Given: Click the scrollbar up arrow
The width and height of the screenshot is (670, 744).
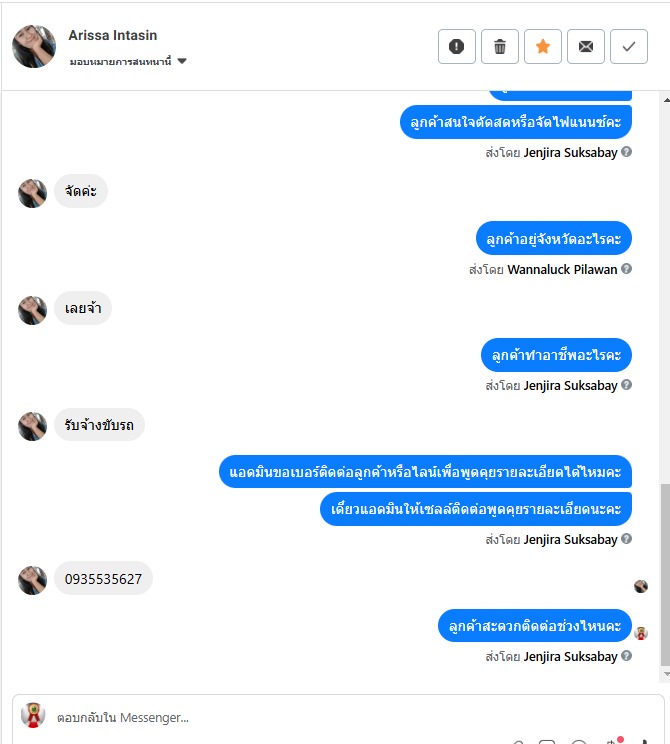Looking at the screenshot, I should pos(666,100).
